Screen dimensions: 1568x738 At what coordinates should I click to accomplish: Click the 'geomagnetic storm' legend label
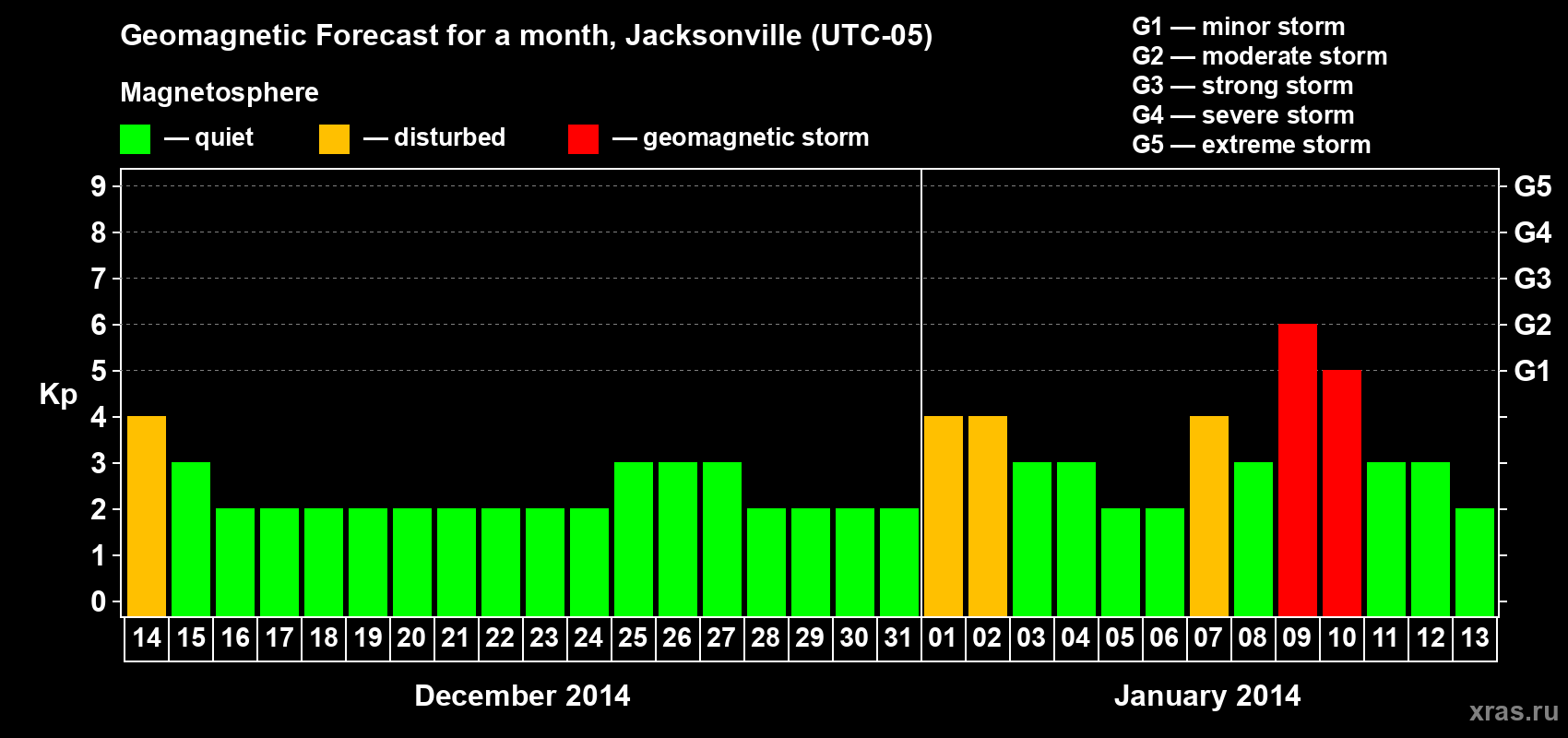[x=755, y=137]
